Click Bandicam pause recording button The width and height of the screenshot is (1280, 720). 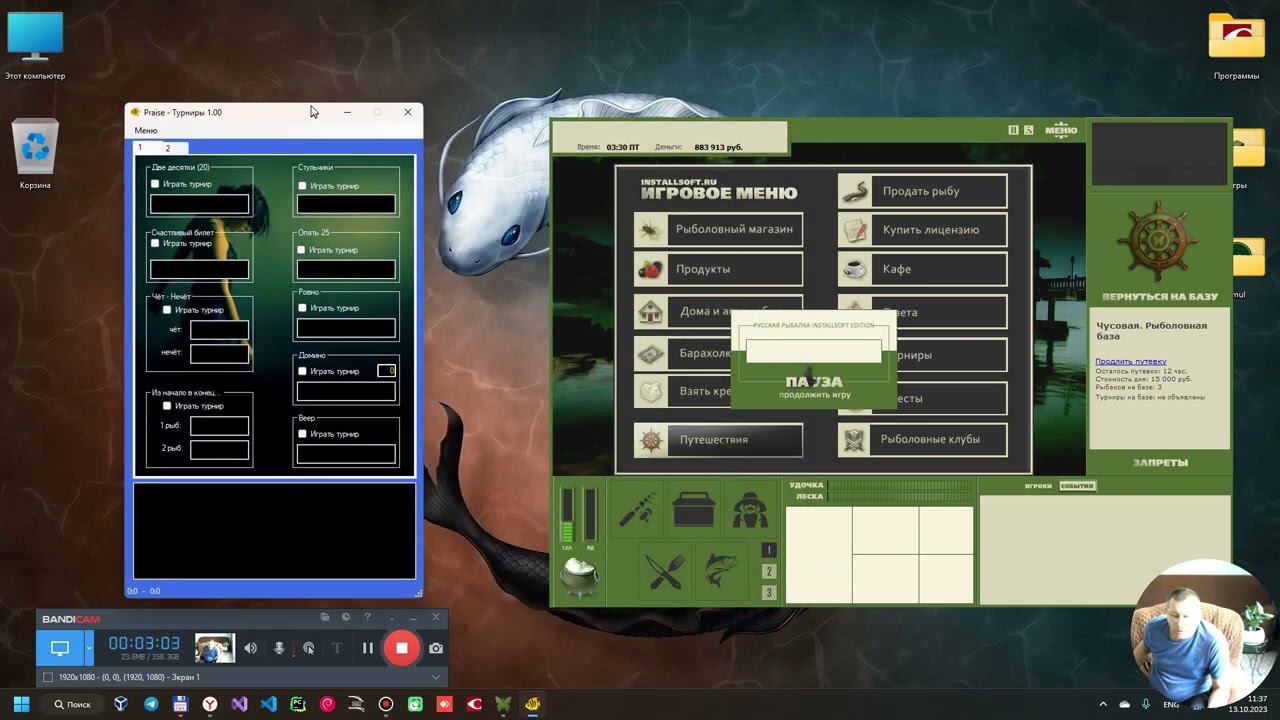pyautogui.click(x=367, y=648)
